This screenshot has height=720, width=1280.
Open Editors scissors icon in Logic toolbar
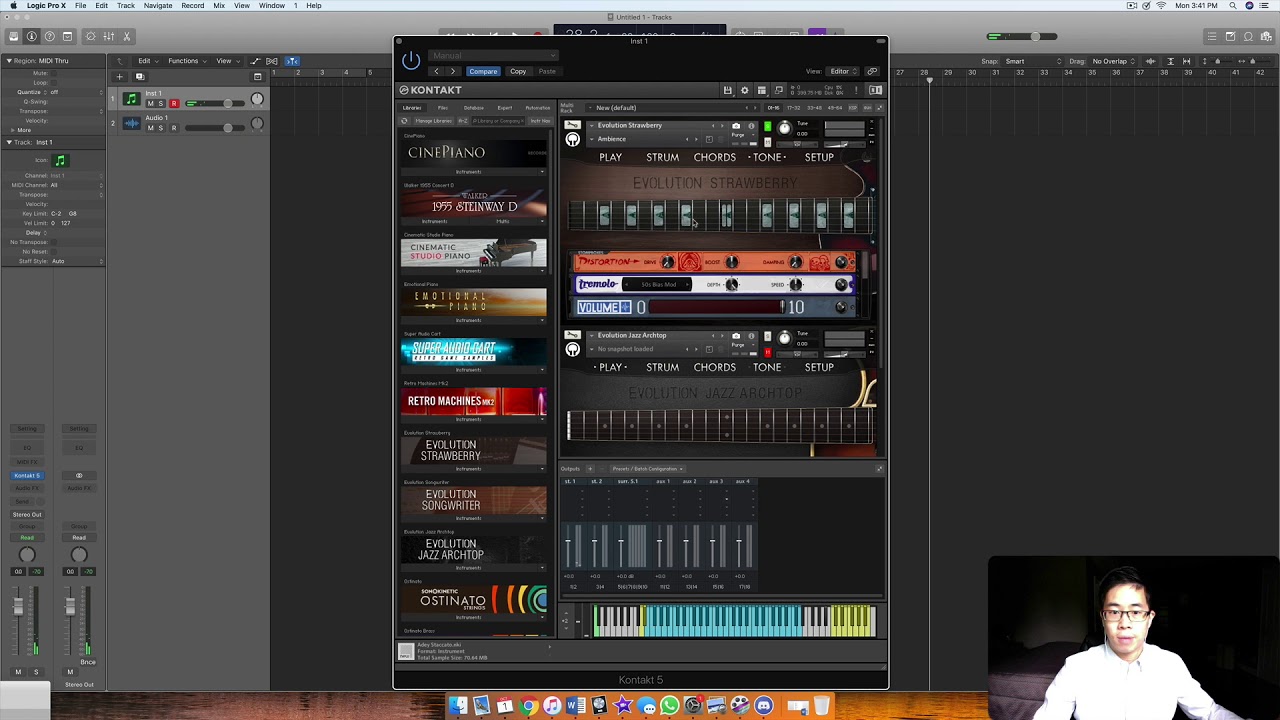point(126,36)
